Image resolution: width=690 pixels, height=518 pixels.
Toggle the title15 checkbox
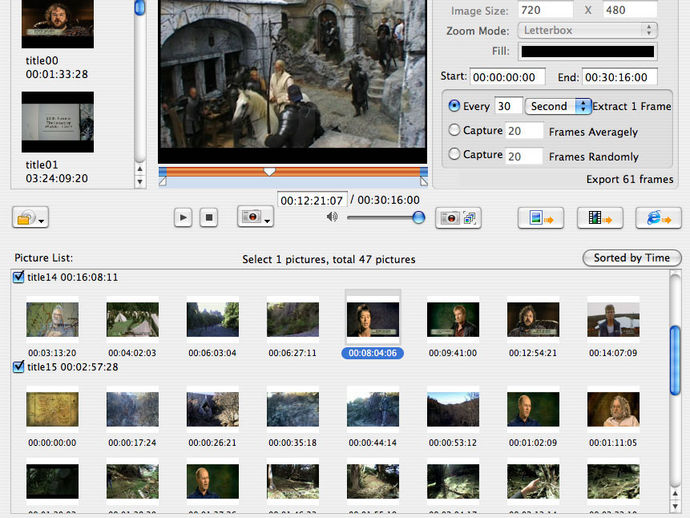pyautogui.click(x=18, y=367)
